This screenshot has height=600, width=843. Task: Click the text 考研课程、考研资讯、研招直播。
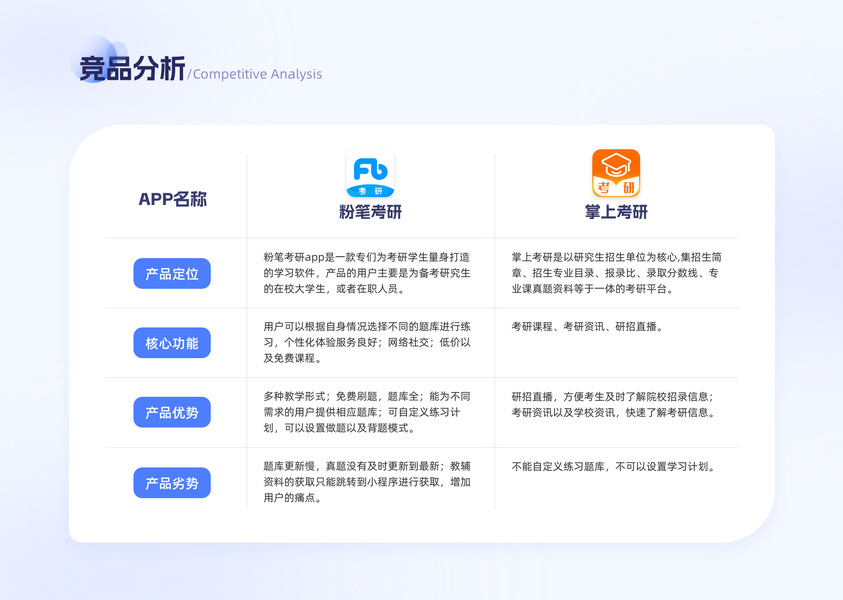point(588,327)
